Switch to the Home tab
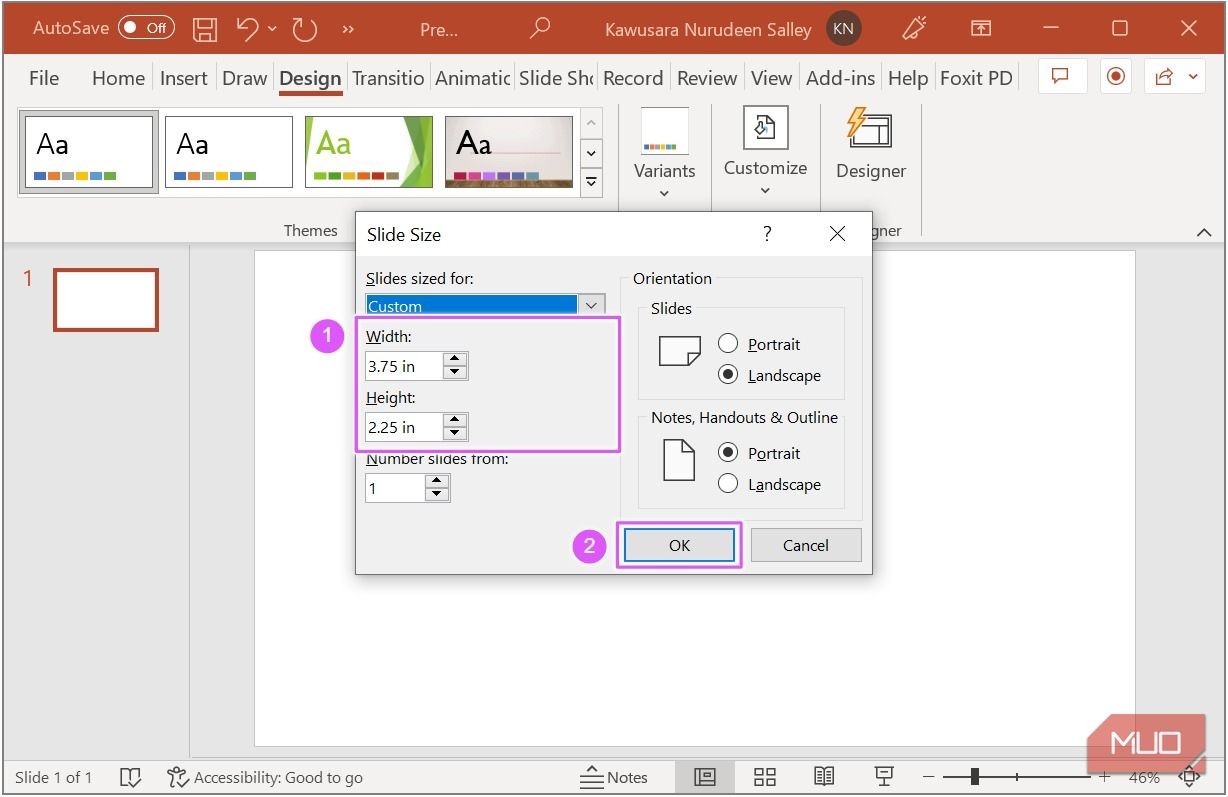 118,78
